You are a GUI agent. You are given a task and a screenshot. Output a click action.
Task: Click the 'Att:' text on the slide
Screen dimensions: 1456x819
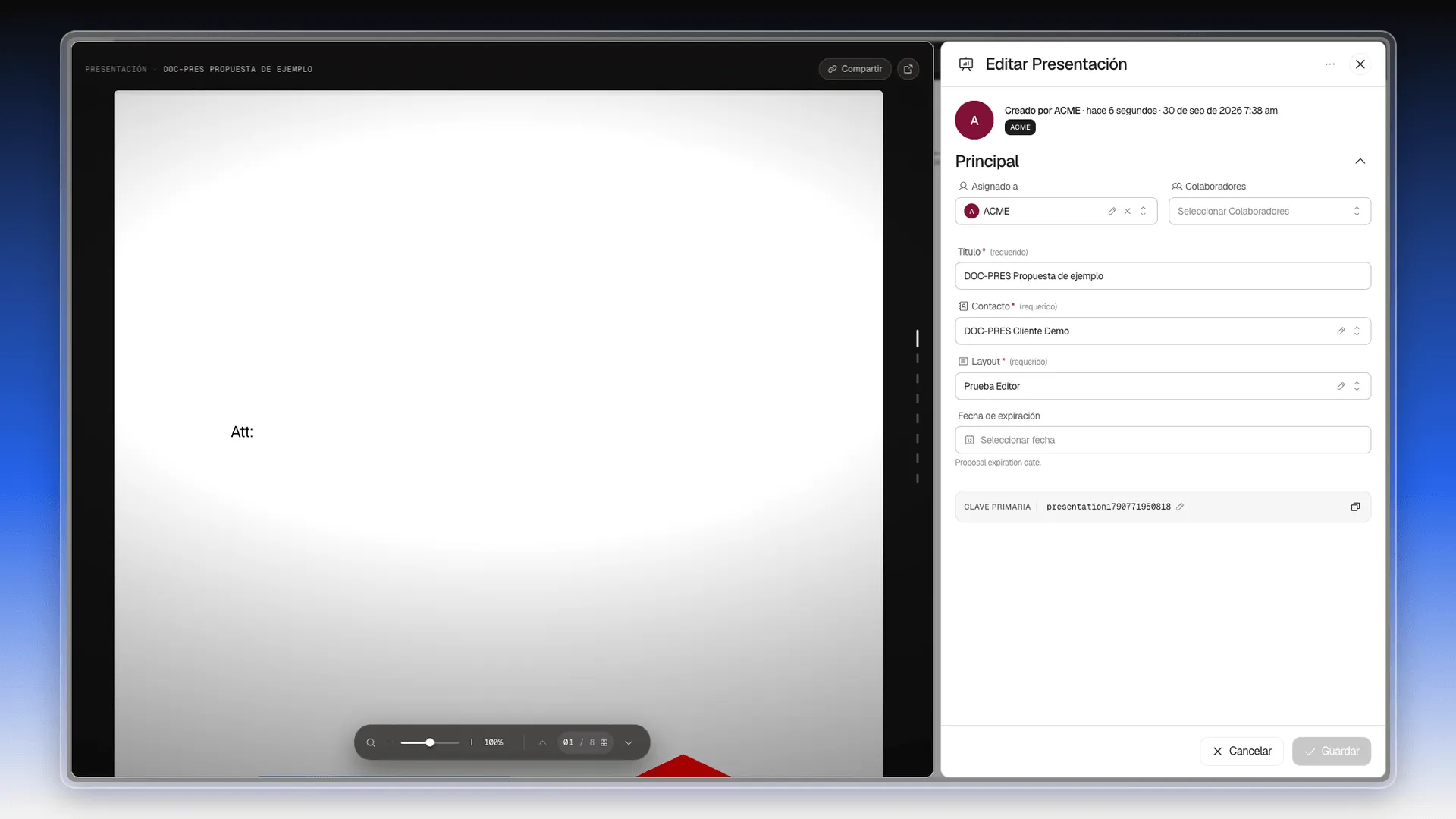click(242, 432)
